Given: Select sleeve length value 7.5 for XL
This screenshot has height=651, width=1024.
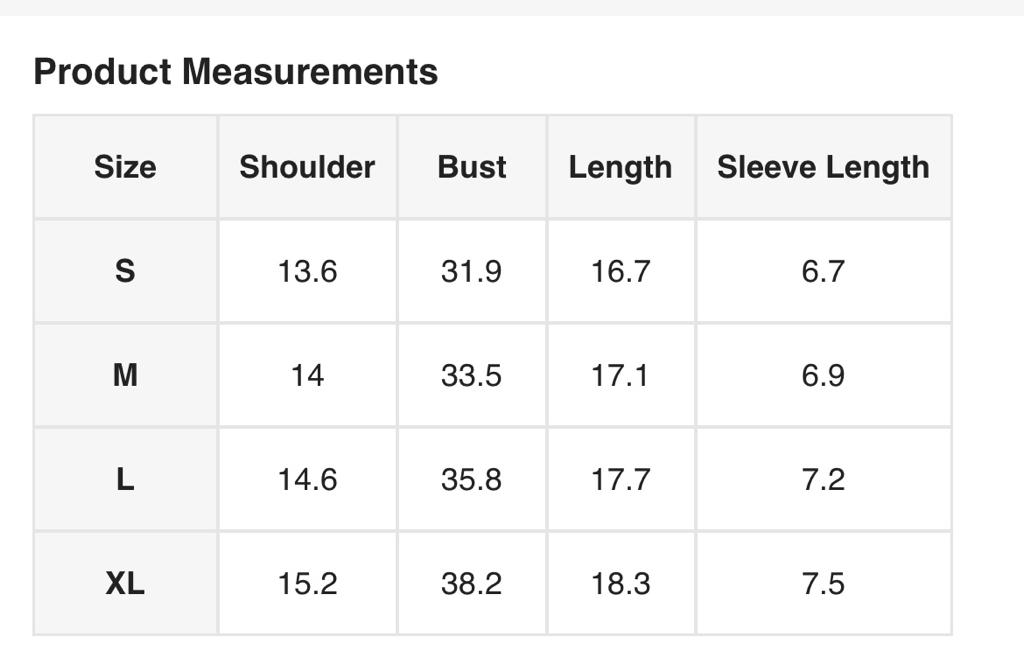Looking at the screenshot, I should (823, 583).
